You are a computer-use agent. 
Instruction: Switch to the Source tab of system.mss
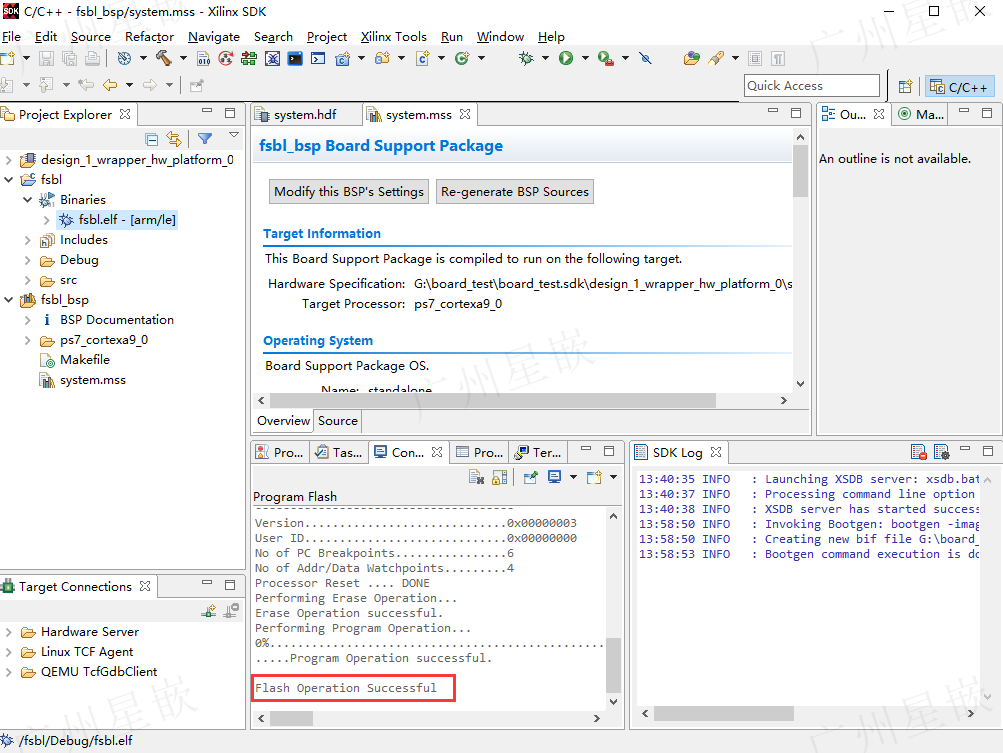[x=338, y=421]
